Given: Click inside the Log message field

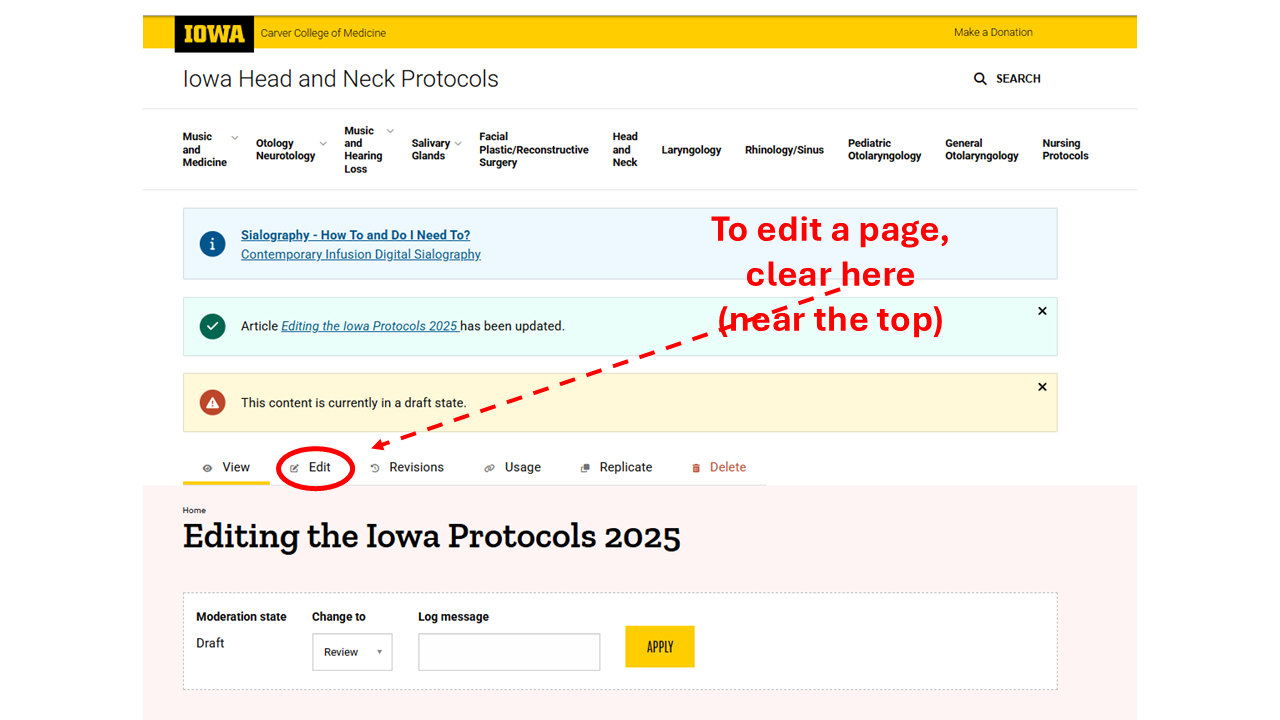Looking at the screenshot, I should [508, 651].
